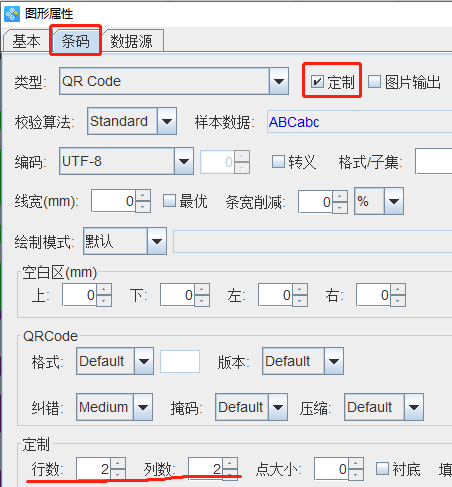Increase the 空白区 上 margin spinner

tap(104, 289)
